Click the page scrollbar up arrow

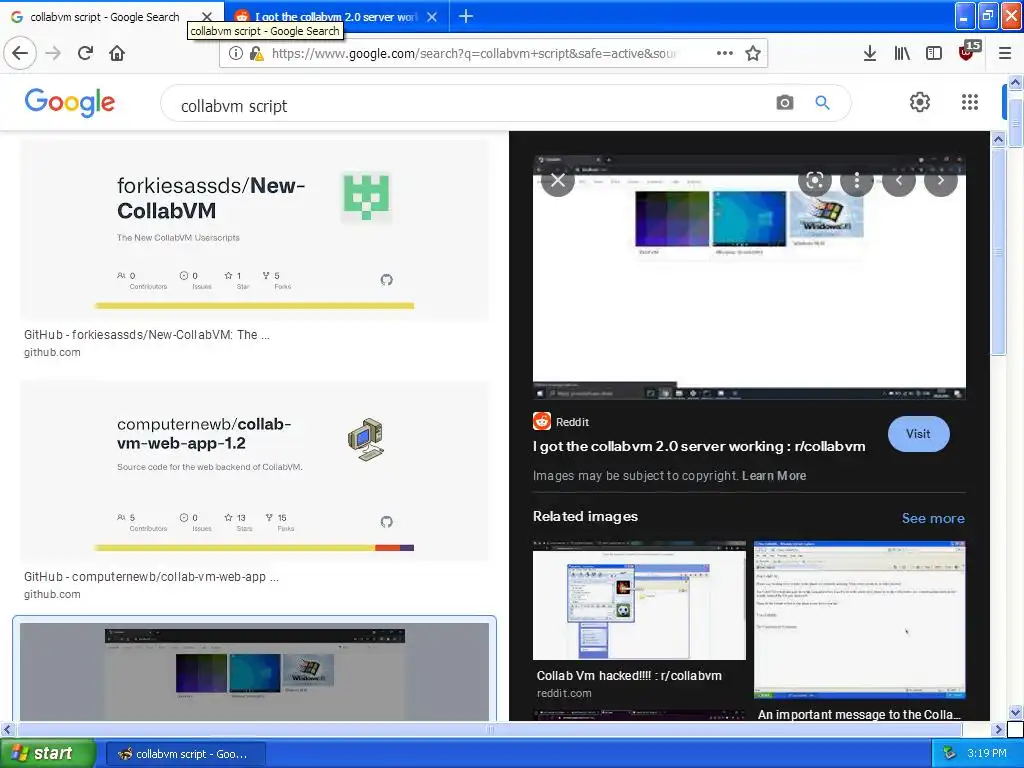(x=1015, y=82)
